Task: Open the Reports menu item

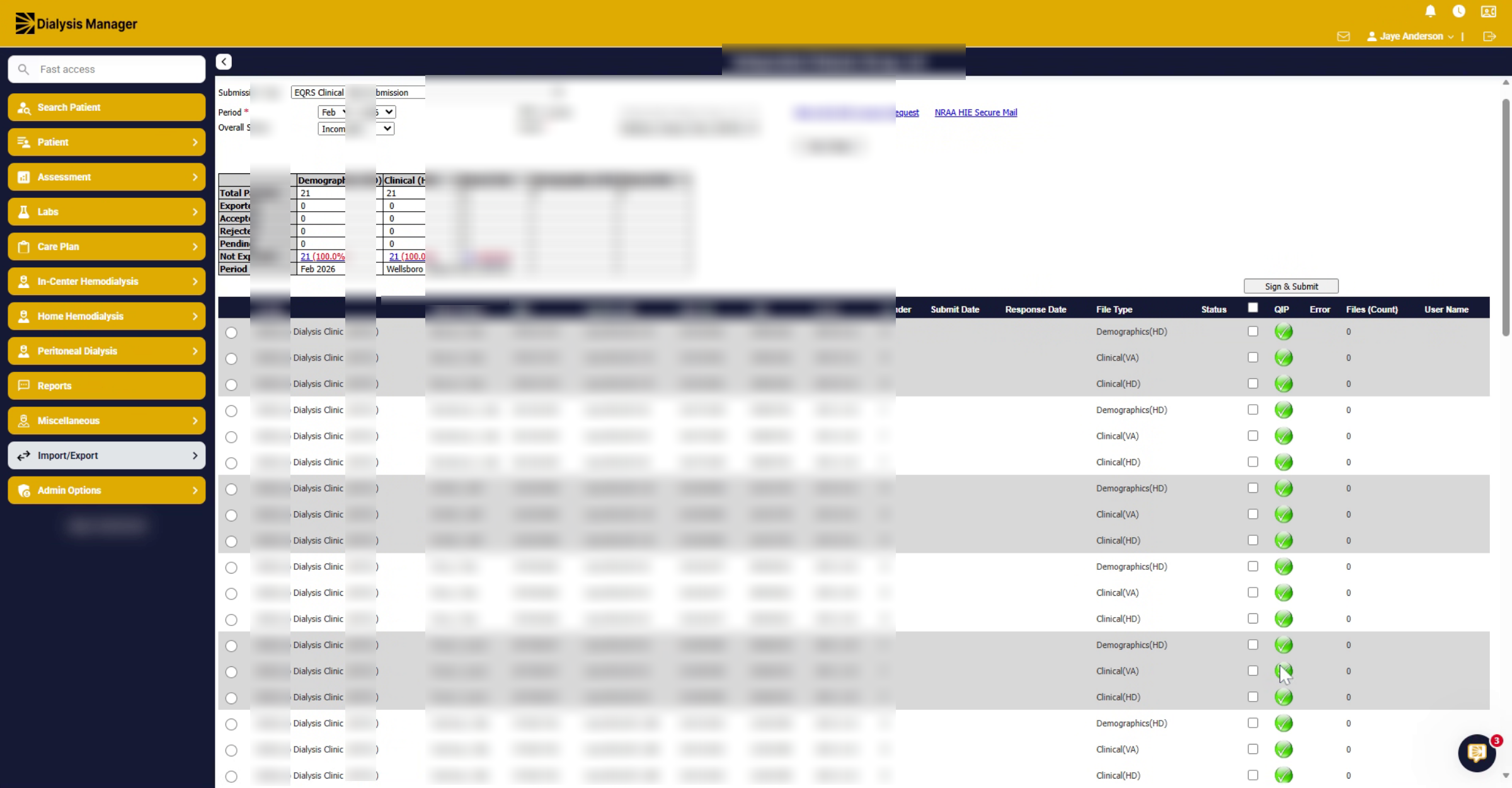Action: (106, 386)
